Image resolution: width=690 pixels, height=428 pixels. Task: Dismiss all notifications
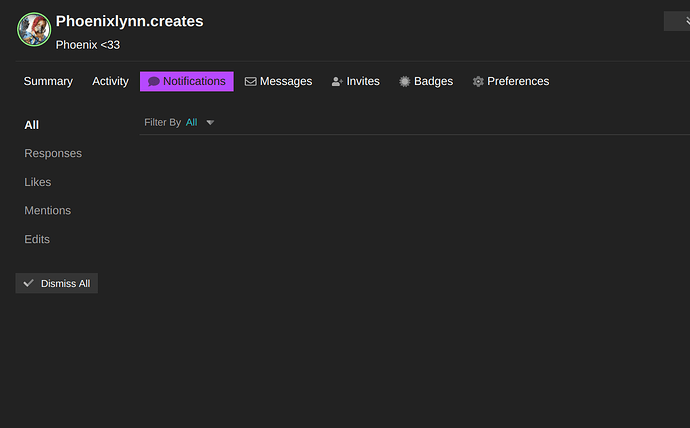point(57,283)
